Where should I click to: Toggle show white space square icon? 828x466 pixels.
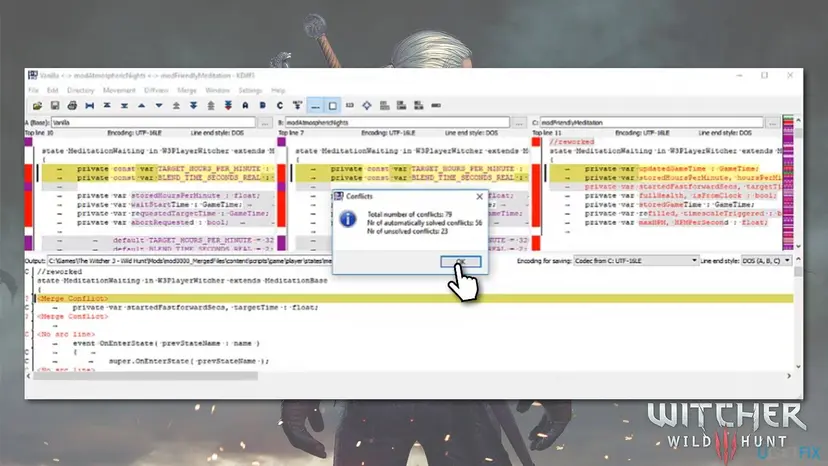coord(332,106)
